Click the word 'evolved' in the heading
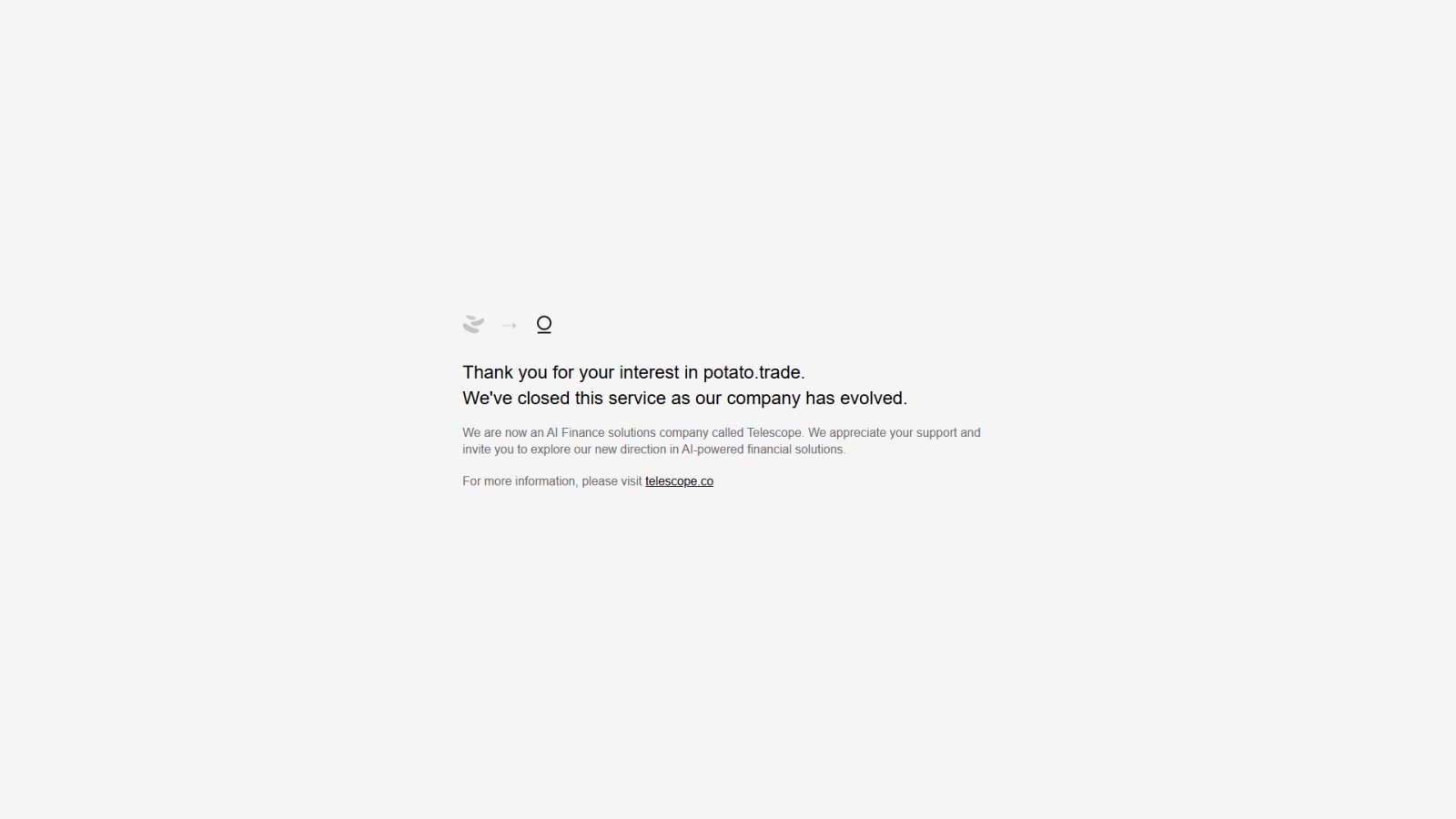1456x819 pixels. click(x=871, y=398)
